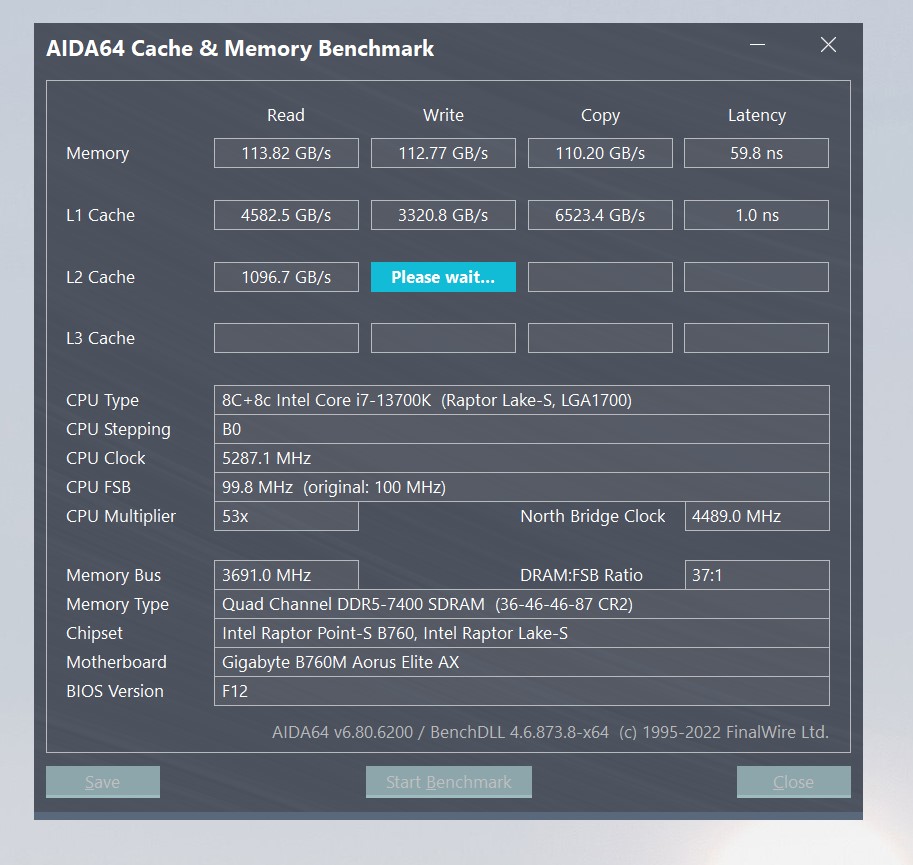The image size is (913, 865).
Task: Click the North Bridge Clock label
Action: (593, 516)
